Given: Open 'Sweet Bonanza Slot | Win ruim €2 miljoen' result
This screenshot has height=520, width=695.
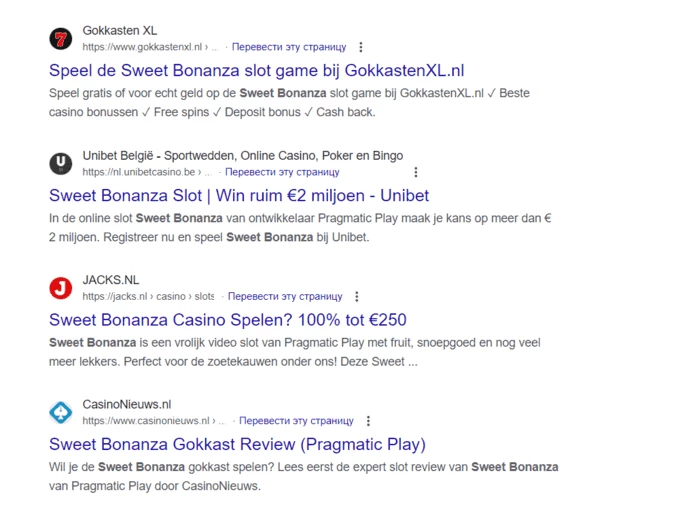Looking at the screenshot, I should (239, 195).
